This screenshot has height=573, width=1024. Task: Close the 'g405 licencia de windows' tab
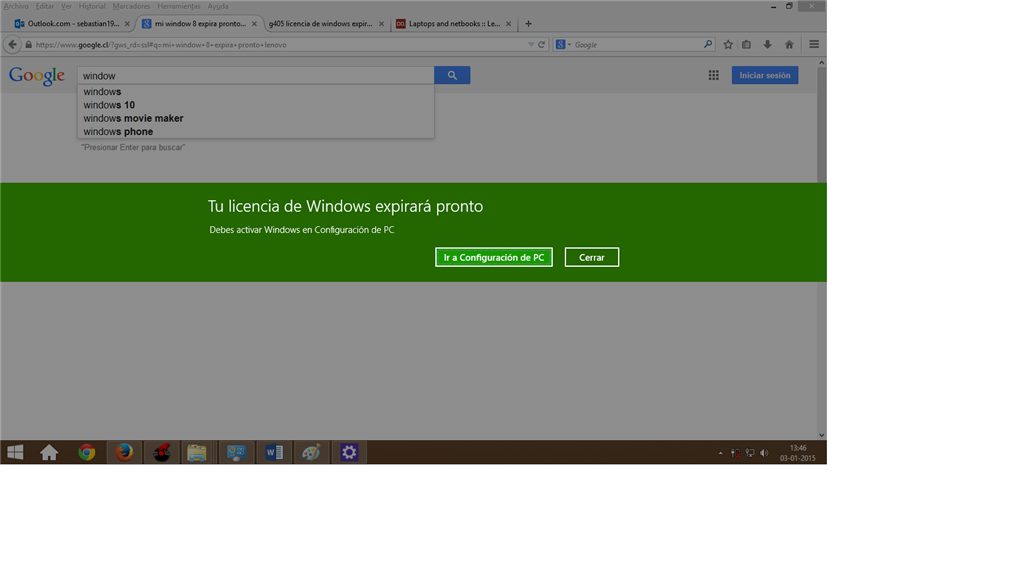pyautogui.click(x=381, y=24)
